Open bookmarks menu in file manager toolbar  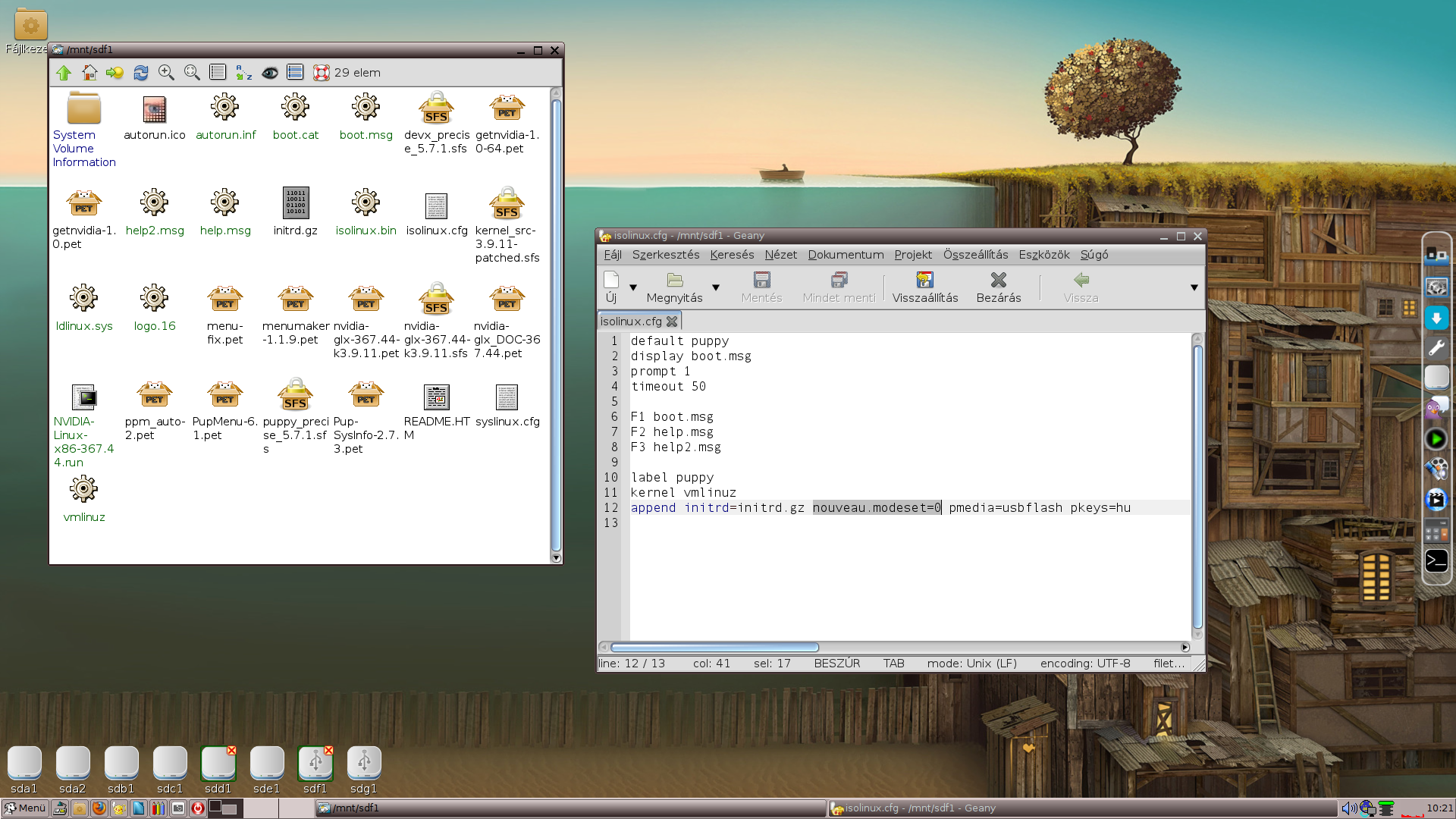(115, 73)
